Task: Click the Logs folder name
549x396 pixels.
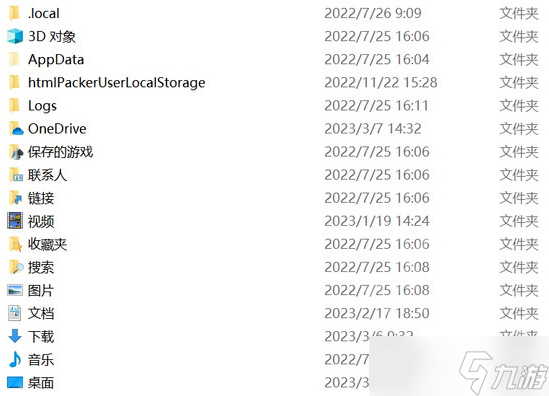Action: coord(42,106)
